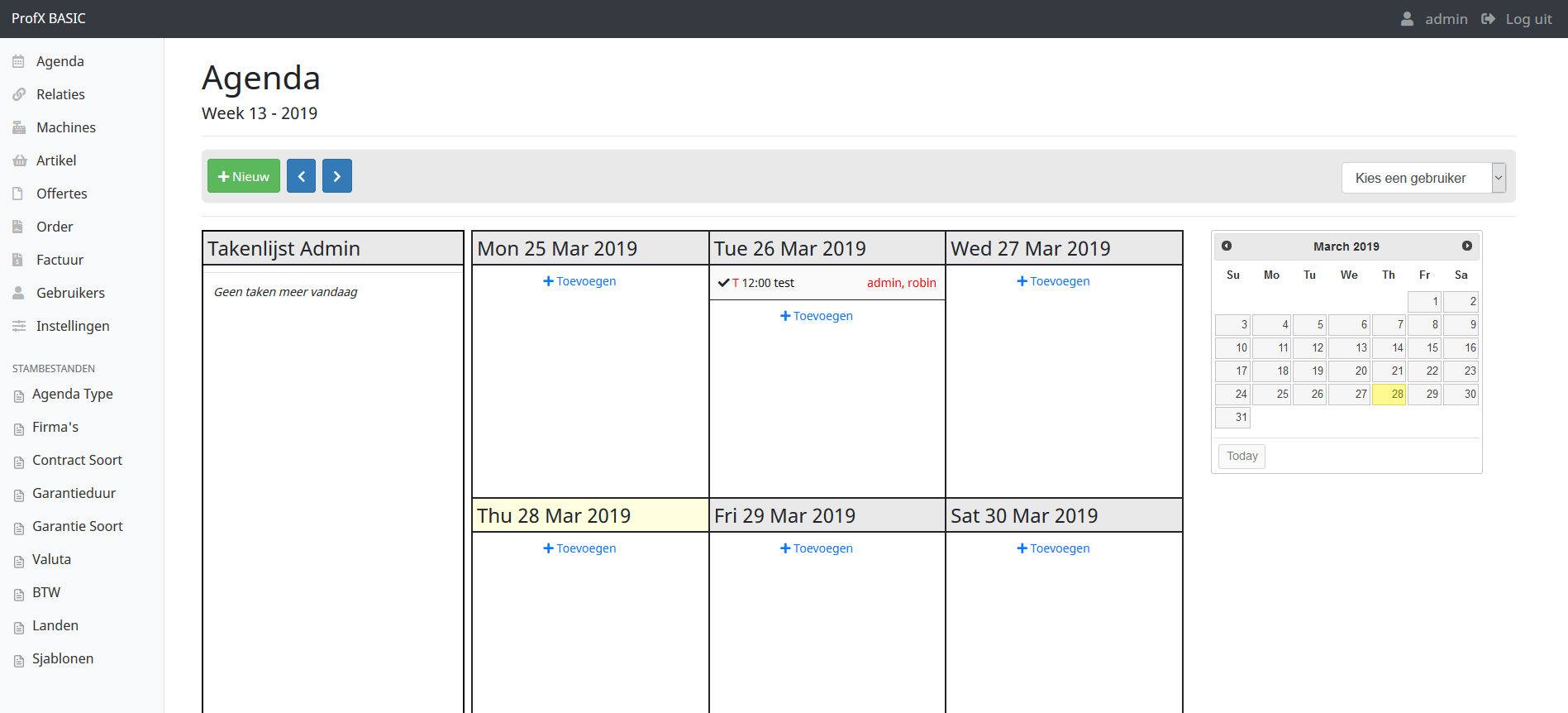The height and width of the screenshot is (713, 1568).
Task: Select day 10 in mini calendar
Action: [1232, 347]
